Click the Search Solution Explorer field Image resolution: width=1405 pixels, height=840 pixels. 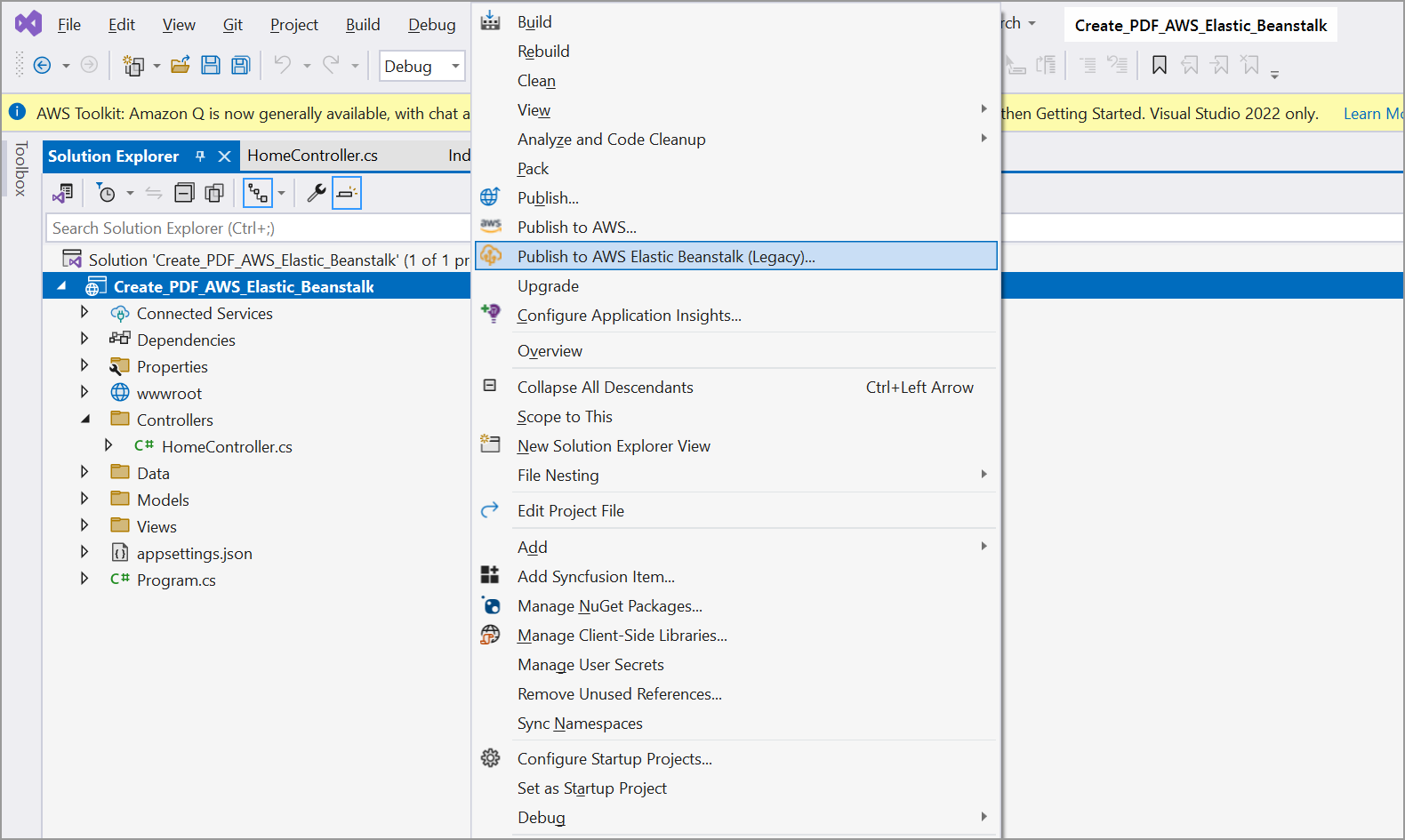point(258,228)
